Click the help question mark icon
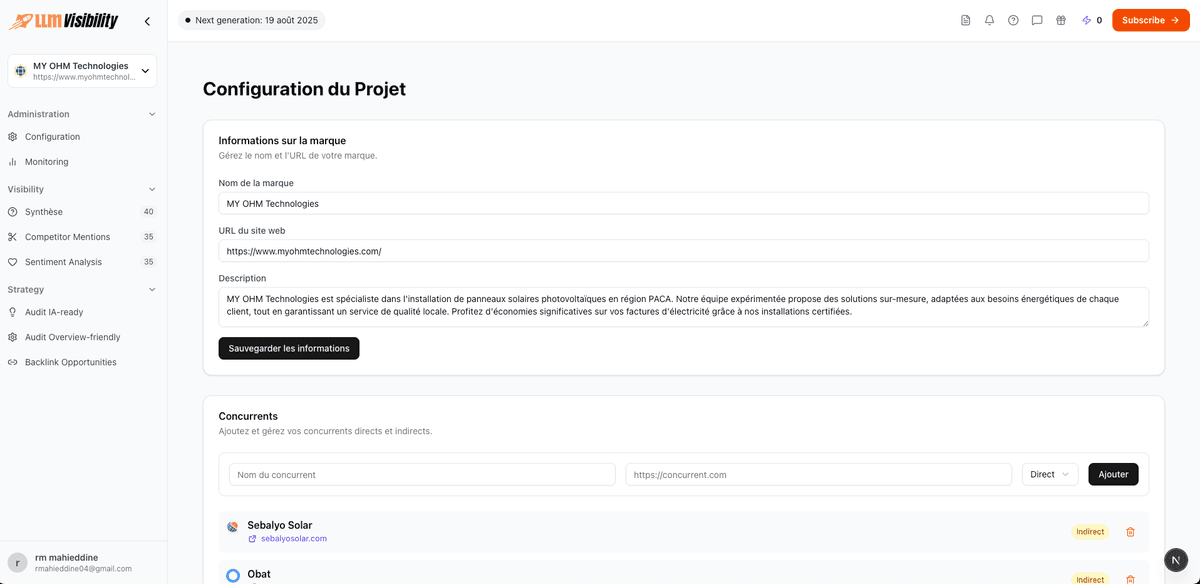Viewport: 1200px width, 584px height. pos(1013,20)
